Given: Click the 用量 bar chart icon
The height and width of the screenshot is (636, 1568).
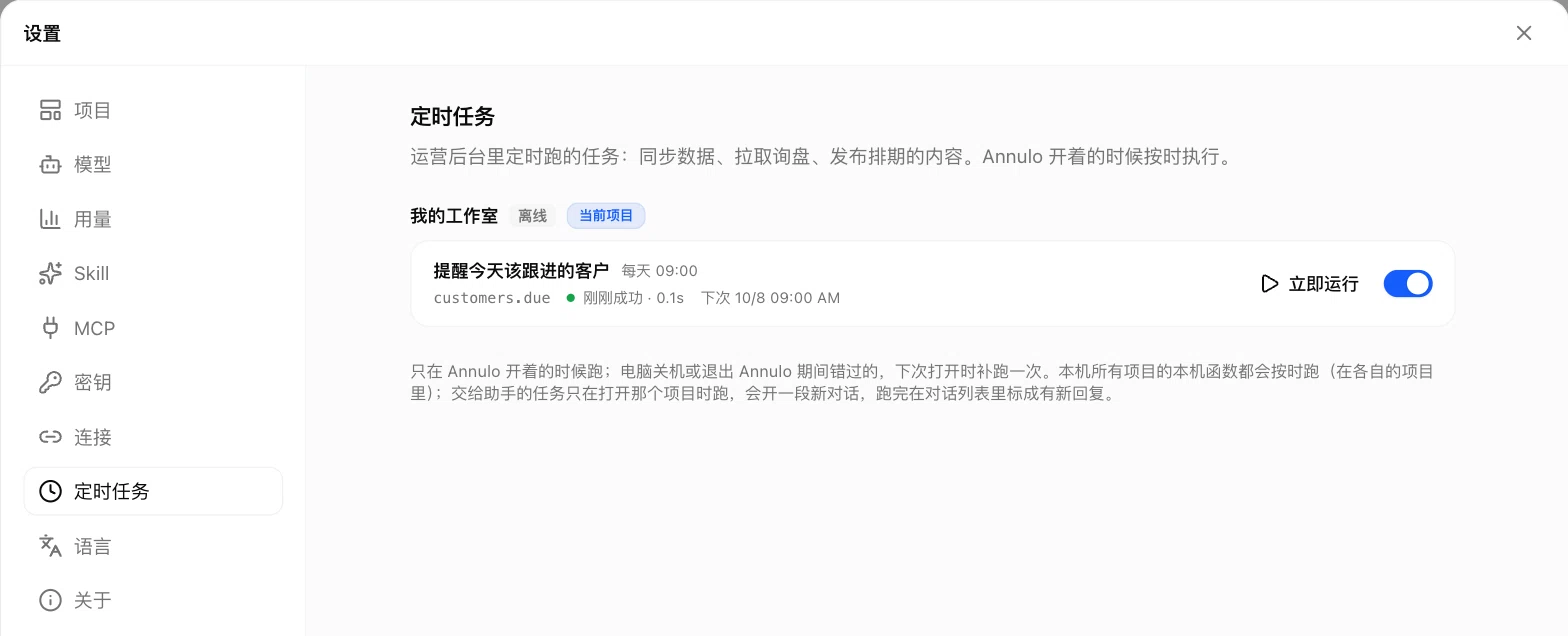Looking at the screenshot, I should 50,219.
